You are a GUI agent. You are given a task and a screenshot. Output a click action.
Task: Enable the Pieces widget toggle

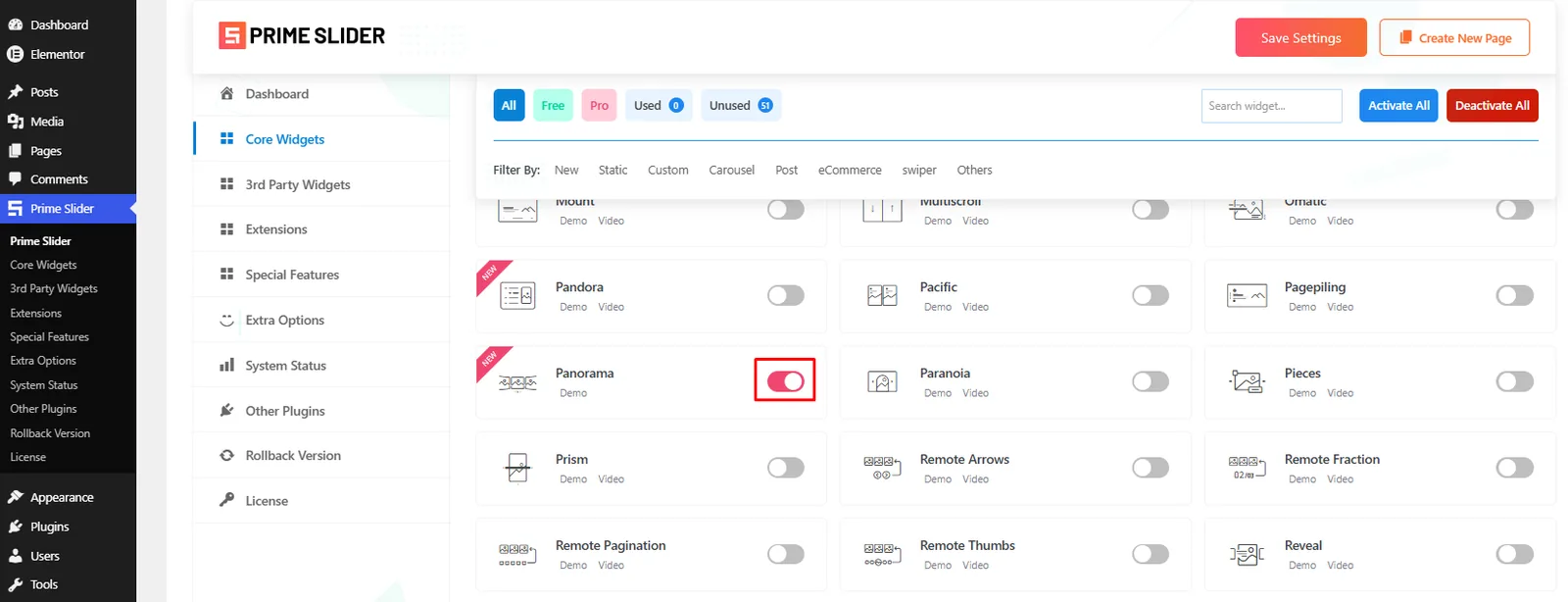(1515, 381)
